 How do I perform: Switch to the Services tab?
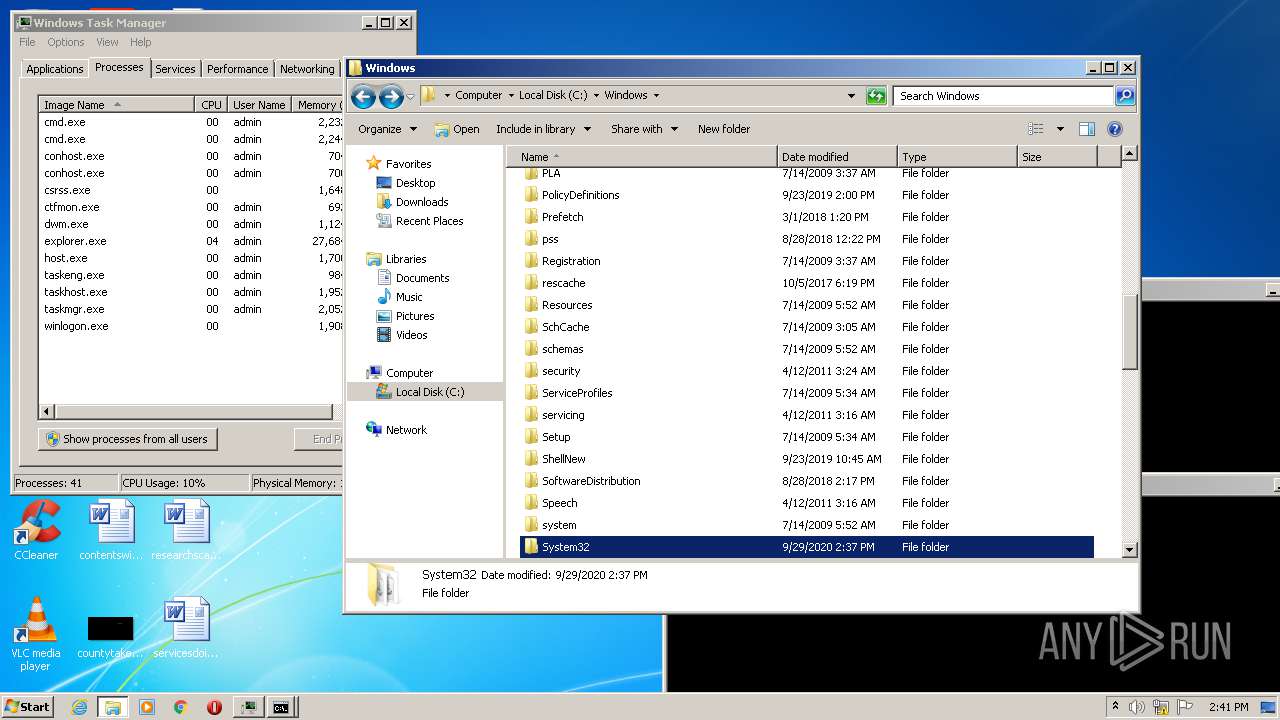(175, 69)
